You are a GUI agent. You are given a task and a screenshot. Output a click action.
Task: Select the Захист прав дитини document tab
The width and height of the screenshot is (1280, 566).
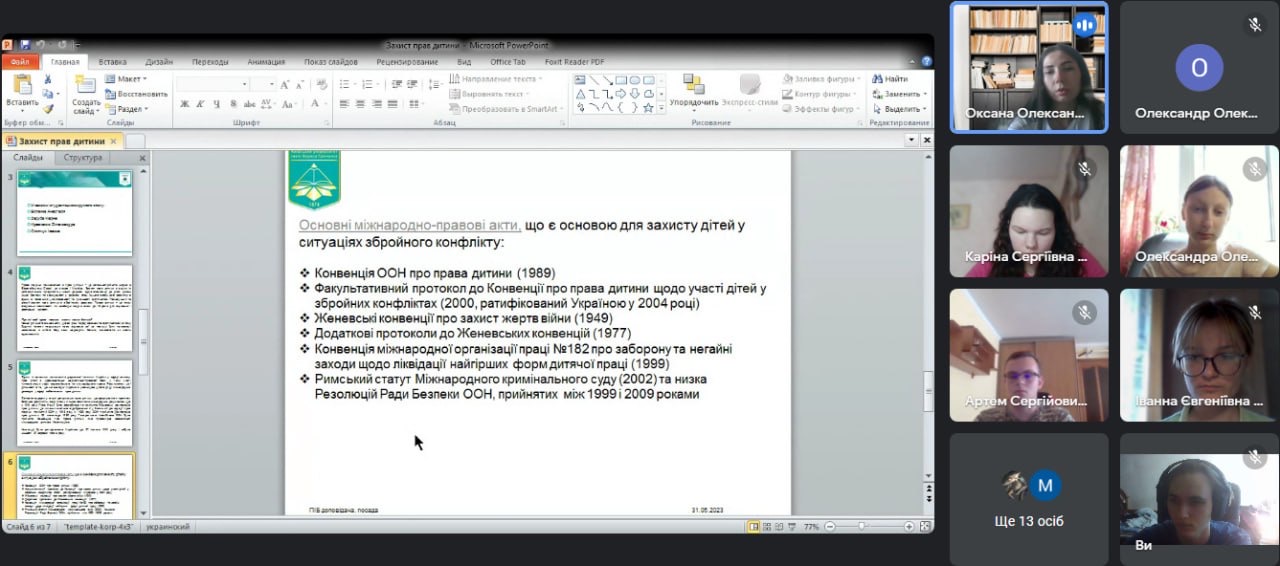pos(61,141)
